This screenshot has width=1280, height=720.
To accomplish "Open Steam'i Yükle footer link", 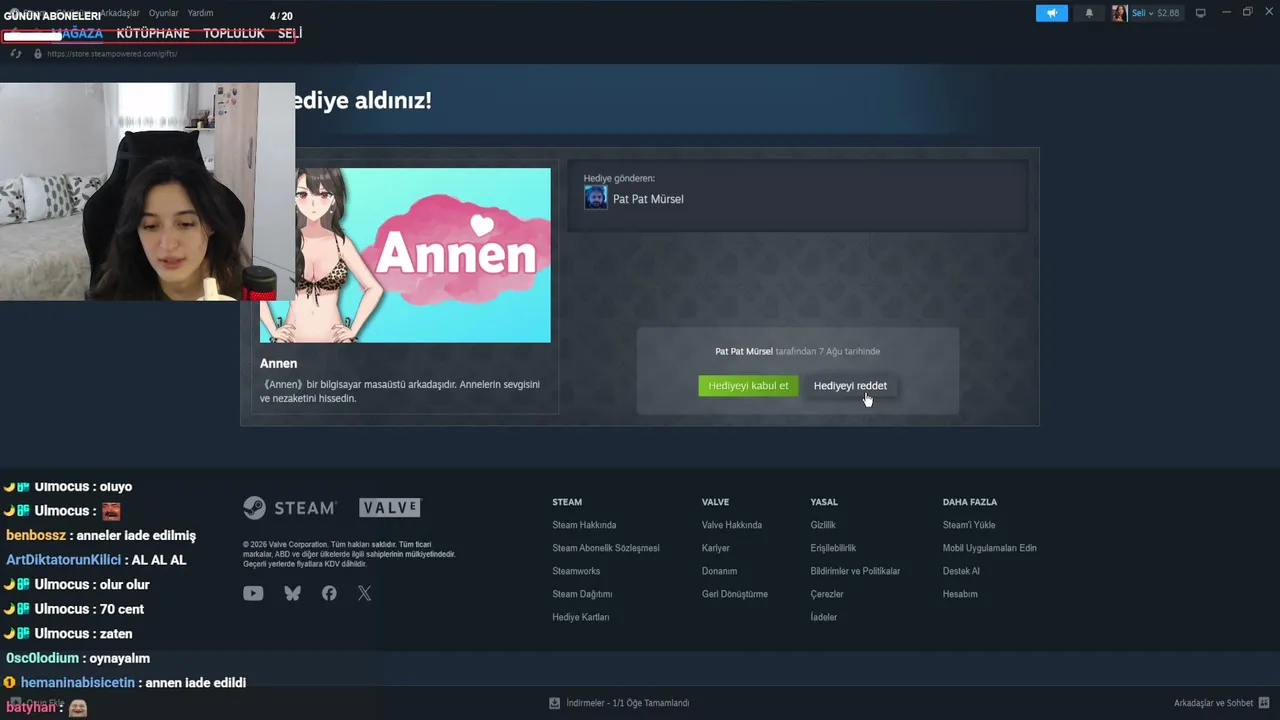I will (969, 525).
